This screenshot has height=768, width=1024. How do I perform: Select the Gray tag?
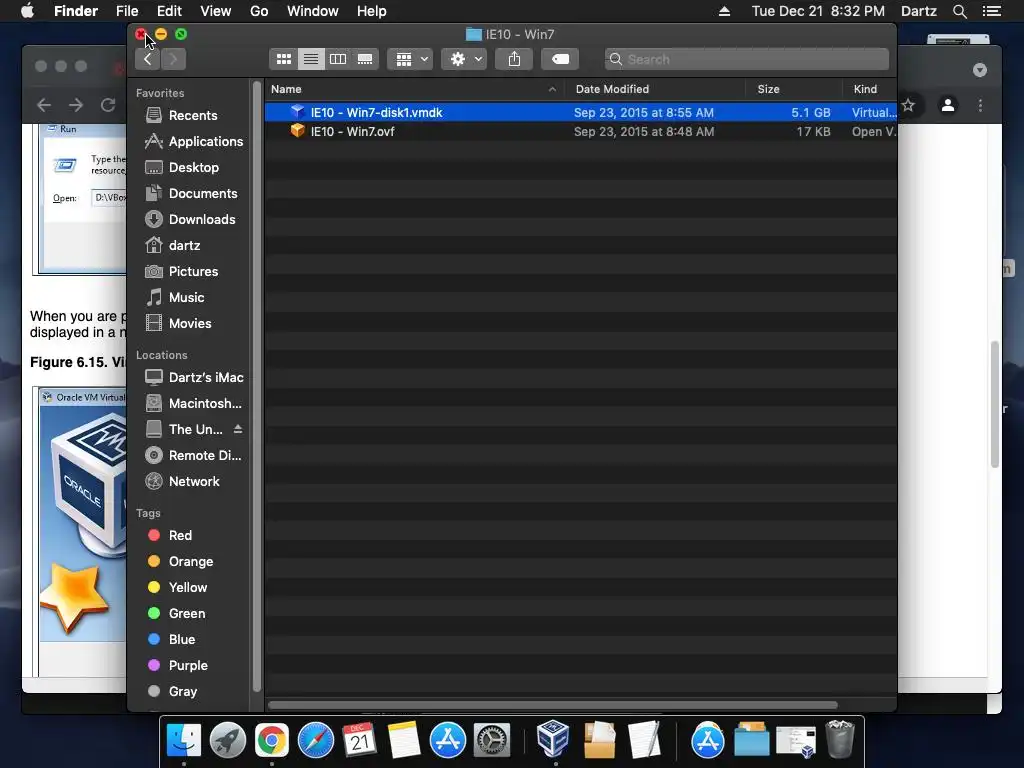(172, 692)
